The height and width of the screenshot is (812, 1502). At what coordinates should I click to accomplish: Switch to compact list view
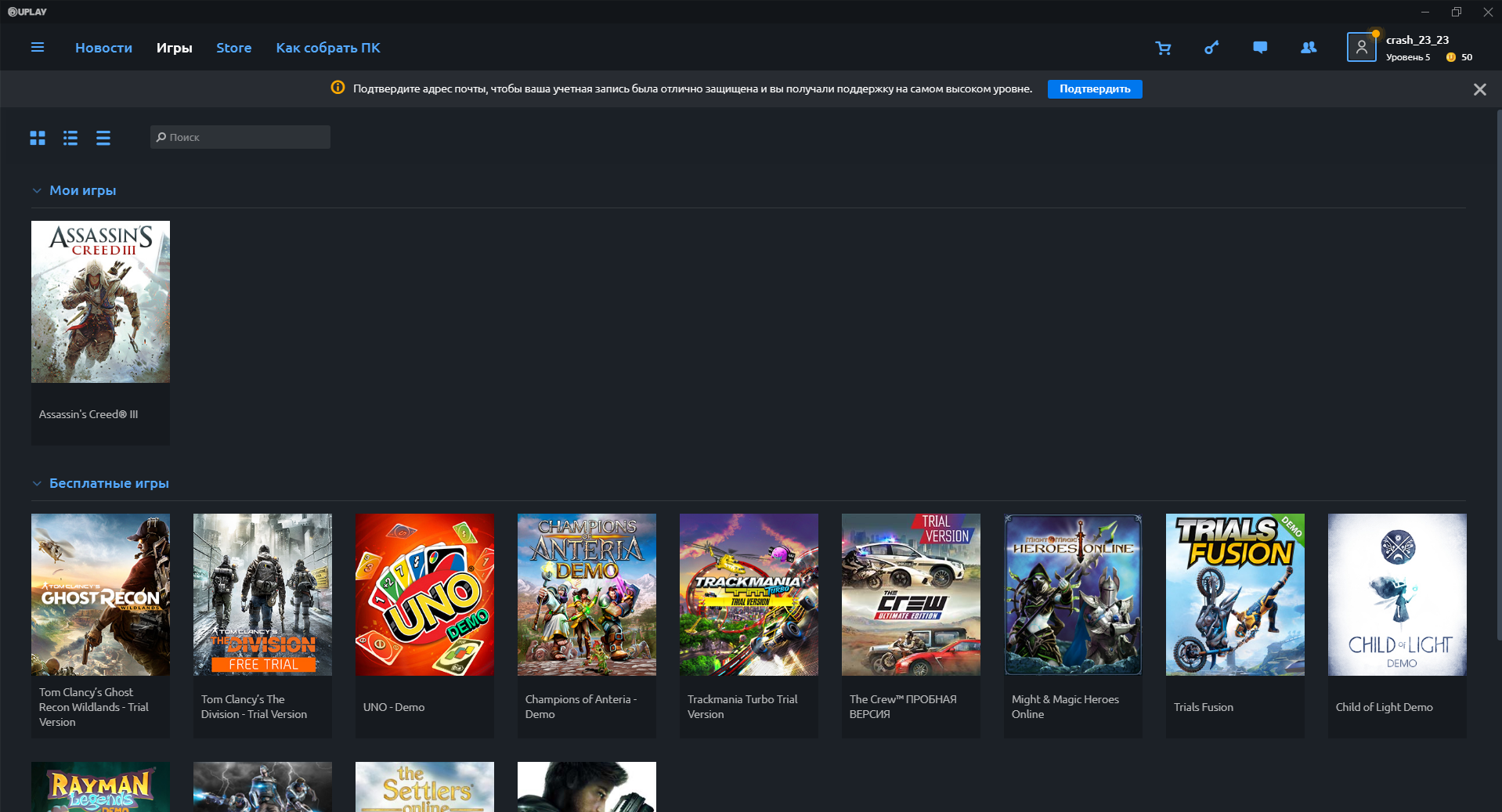click(103, 138)
